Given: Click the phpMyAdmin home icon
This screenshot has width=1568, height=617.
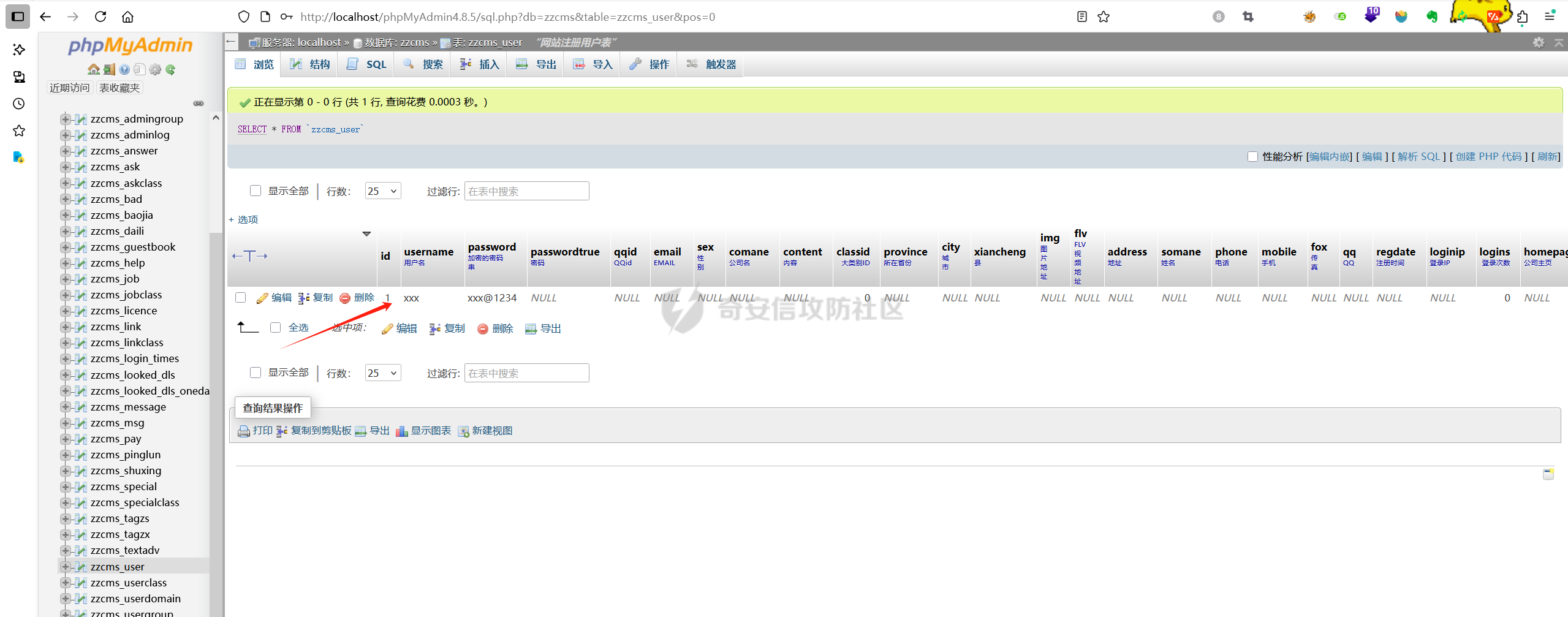Looking at the screenshot, I should [x=94, y=69].
